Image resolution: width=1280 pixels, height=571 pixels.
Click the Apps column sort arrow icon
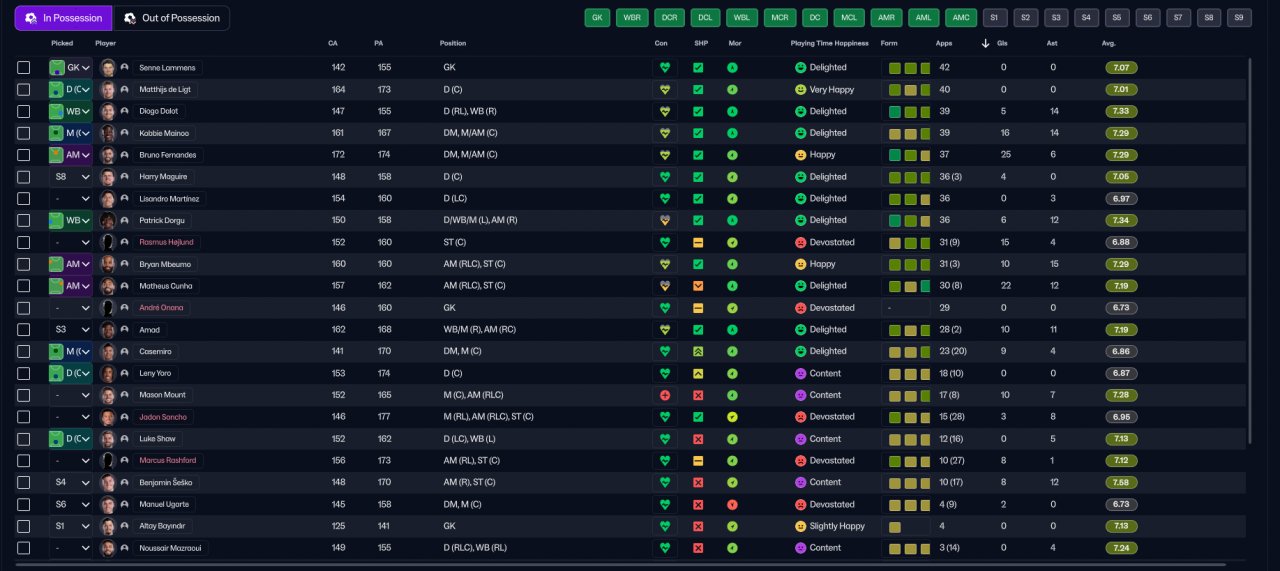(986, 44)
